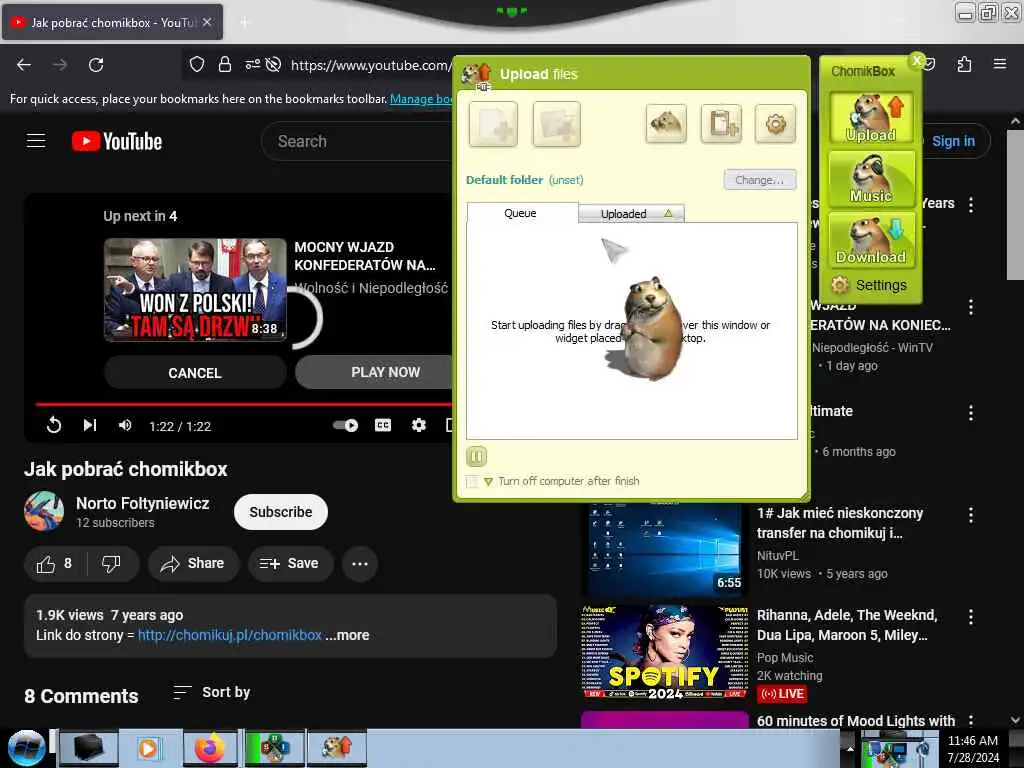This screenshot has height=768, width=1024.
Task: Skip to the next video
Action: pyautogui.click(x=89, y=426)
